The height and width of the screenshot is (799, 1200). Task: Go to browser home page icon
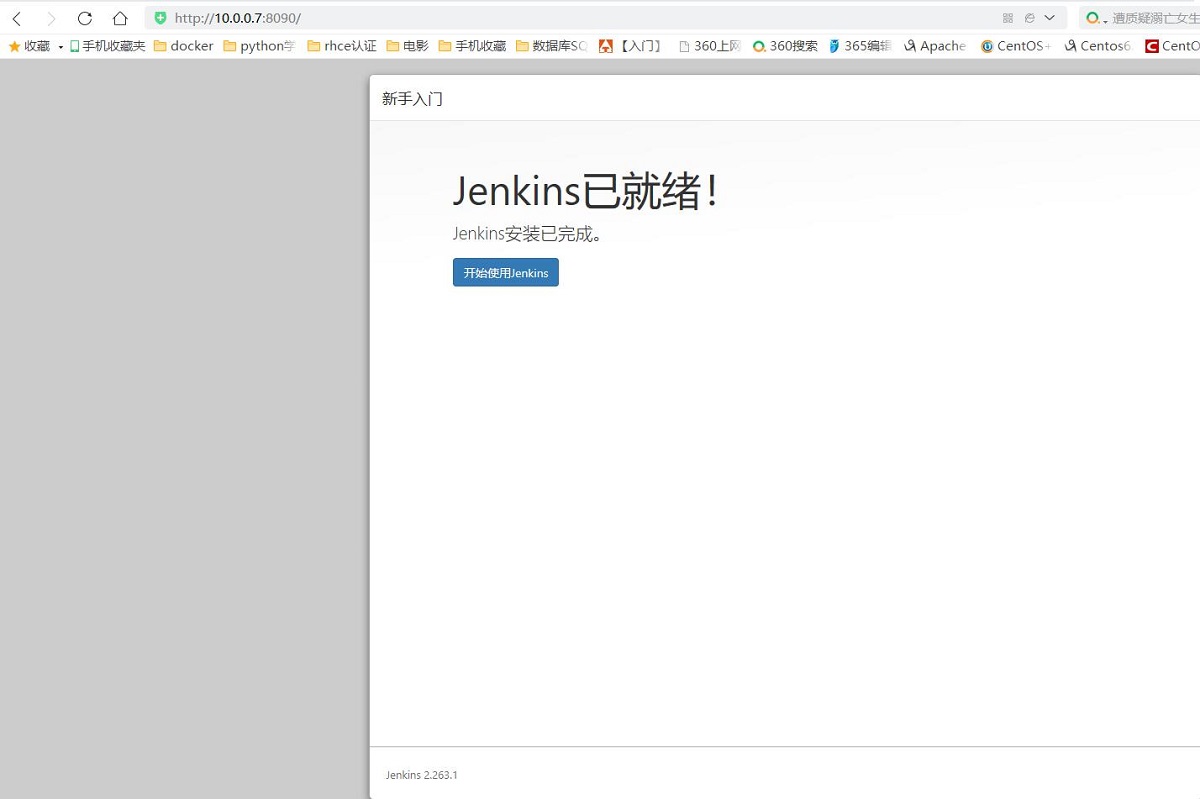[120, 18]
